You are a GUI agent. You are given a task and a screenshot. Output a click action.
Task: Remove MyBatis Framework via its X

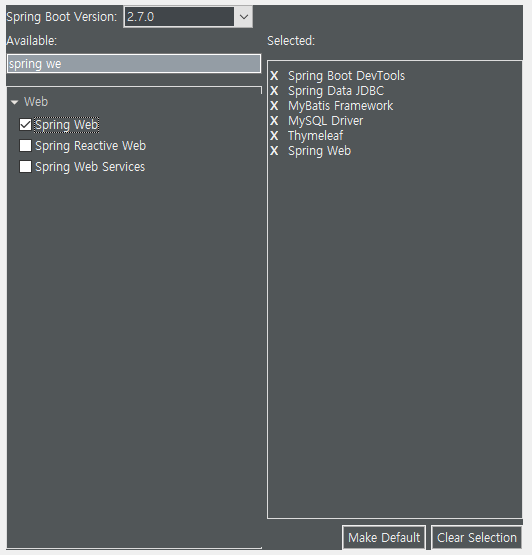click(x=274, y=106)
